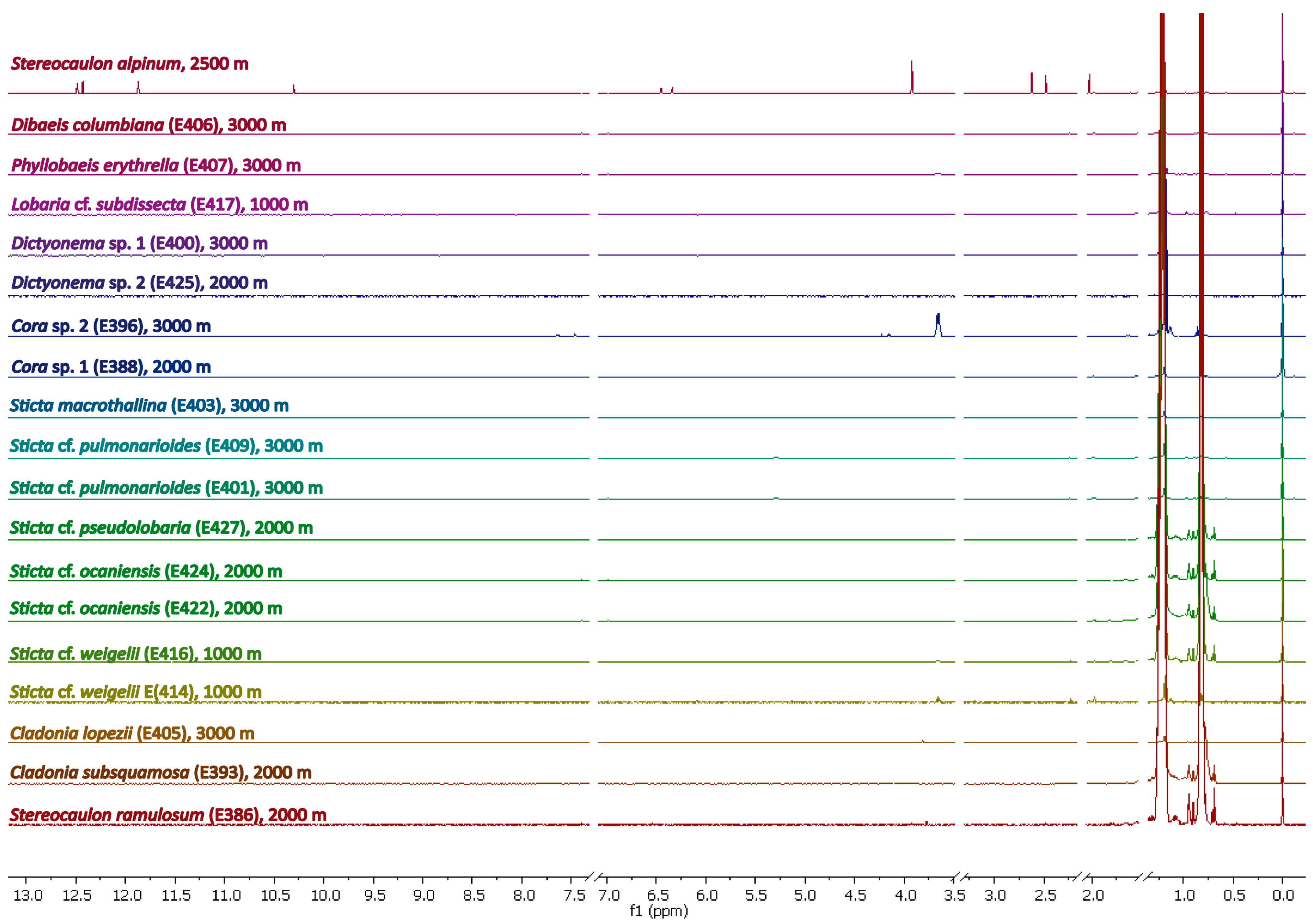Select the Sticta cf. pulmonarioides (E401) label
This screenshot has height=924, width=1313.
click(166, 488)
